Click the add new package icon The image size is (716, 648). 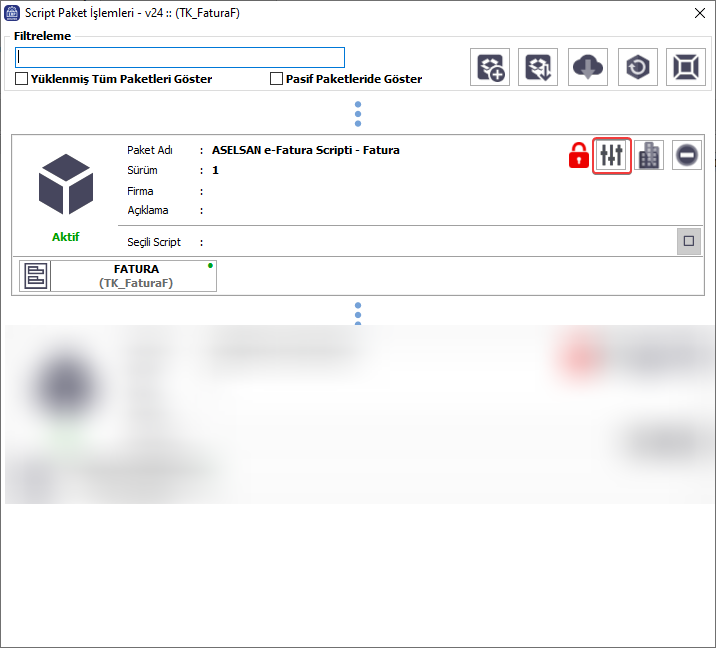coord(490,68)
